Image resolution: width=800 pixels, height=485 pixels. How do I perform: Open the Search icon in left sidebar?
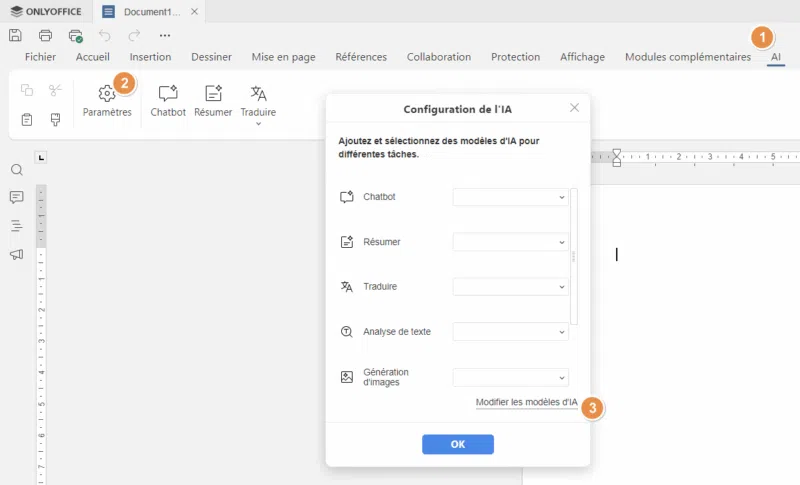16,170
